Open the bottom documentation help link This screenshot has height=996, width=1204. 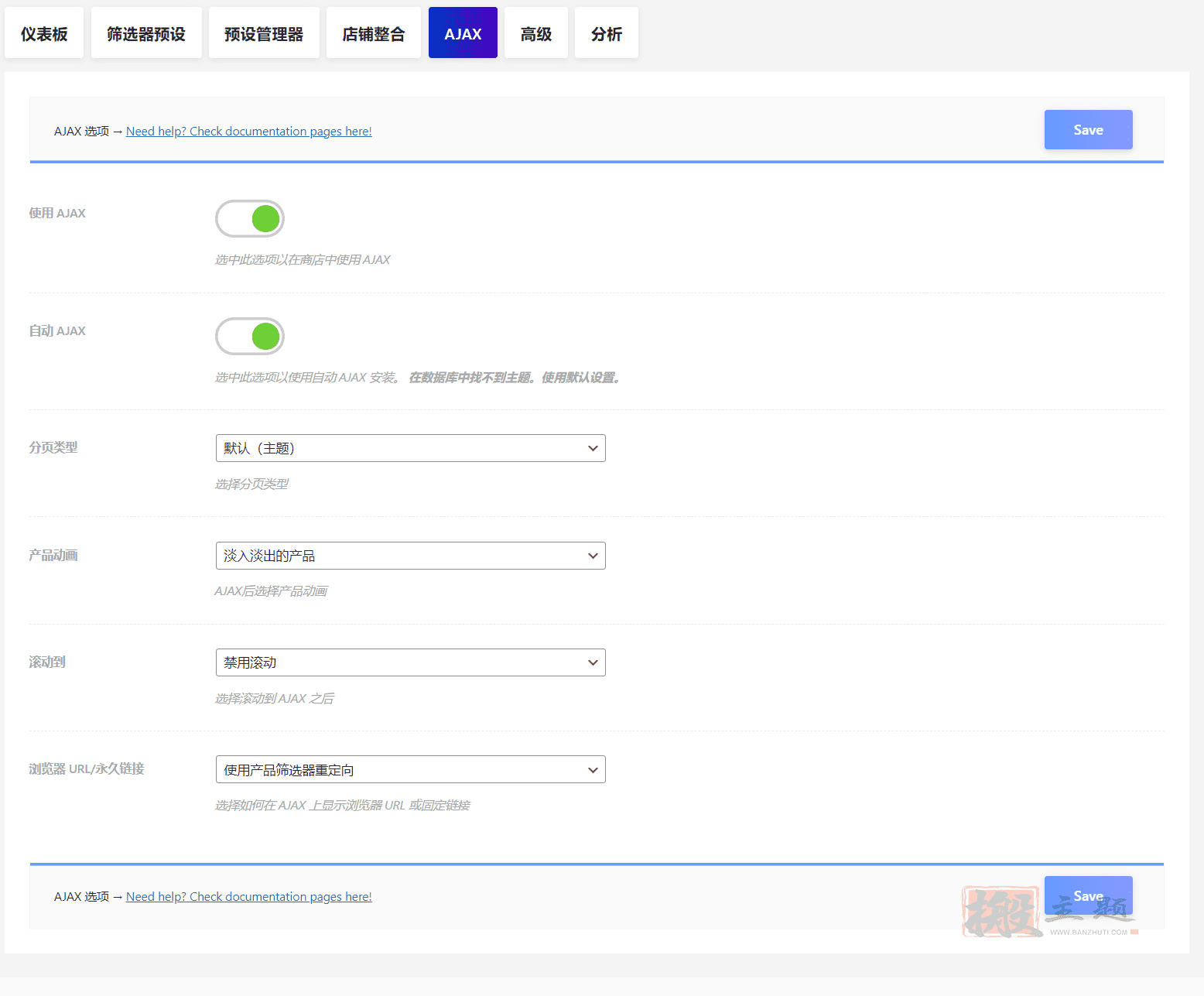point(249,897)
